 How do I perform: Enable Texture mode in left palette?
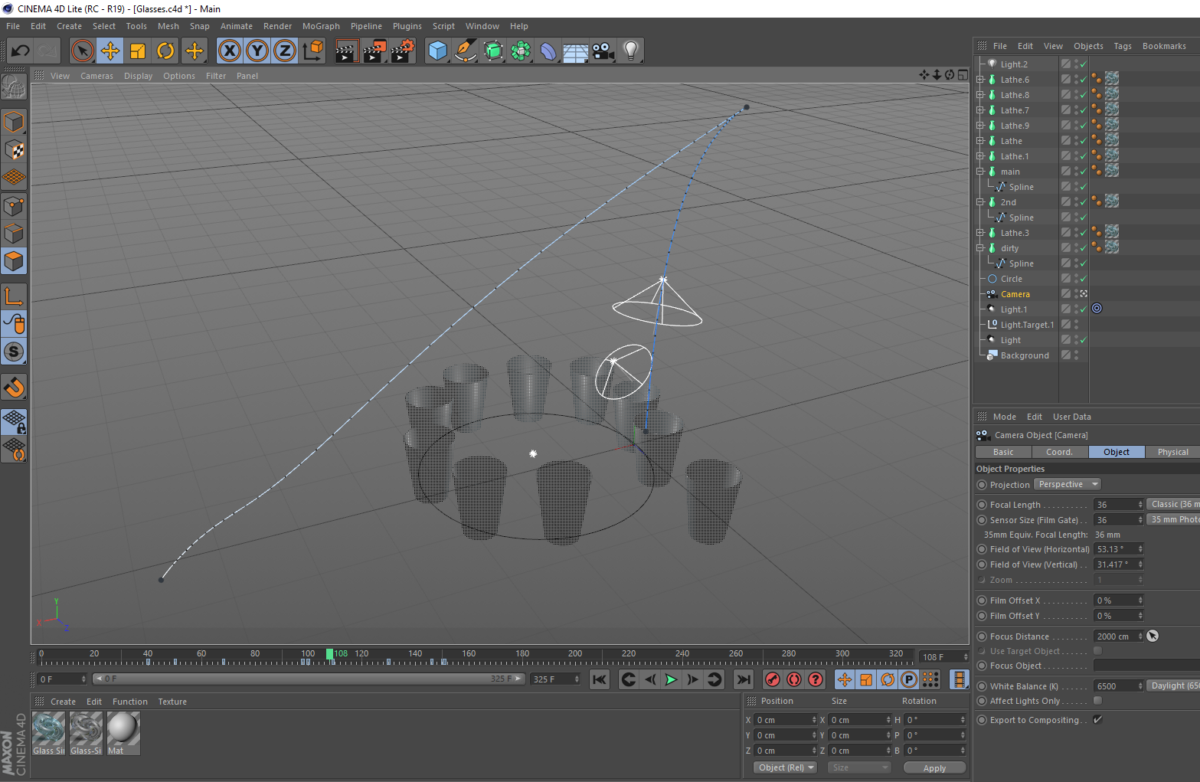point(14,150)
